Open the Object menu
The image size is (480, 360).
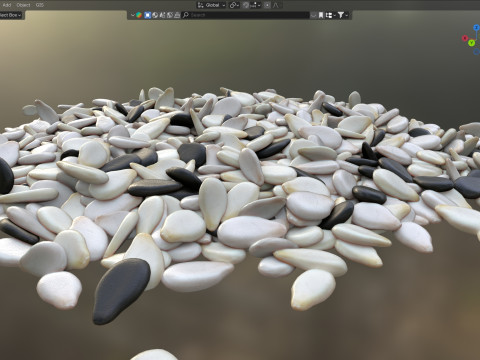point(23,5)
